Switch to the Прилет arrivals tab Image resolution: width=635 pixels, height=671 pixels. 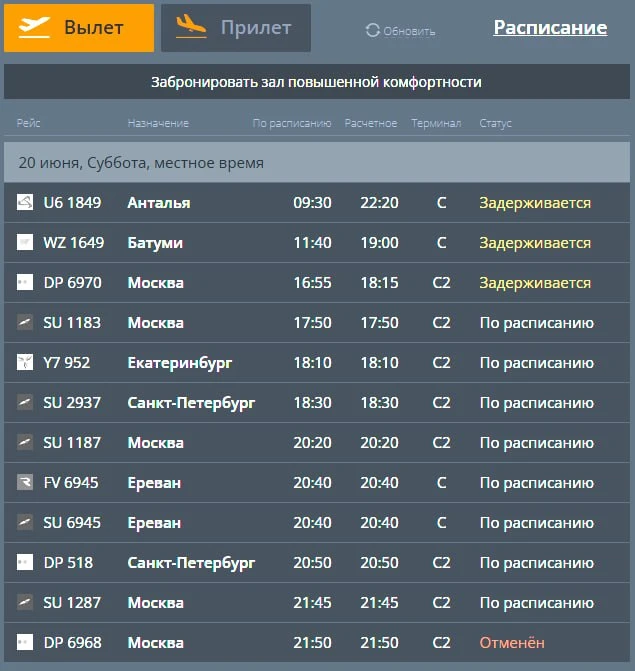(x=236, y=28)
